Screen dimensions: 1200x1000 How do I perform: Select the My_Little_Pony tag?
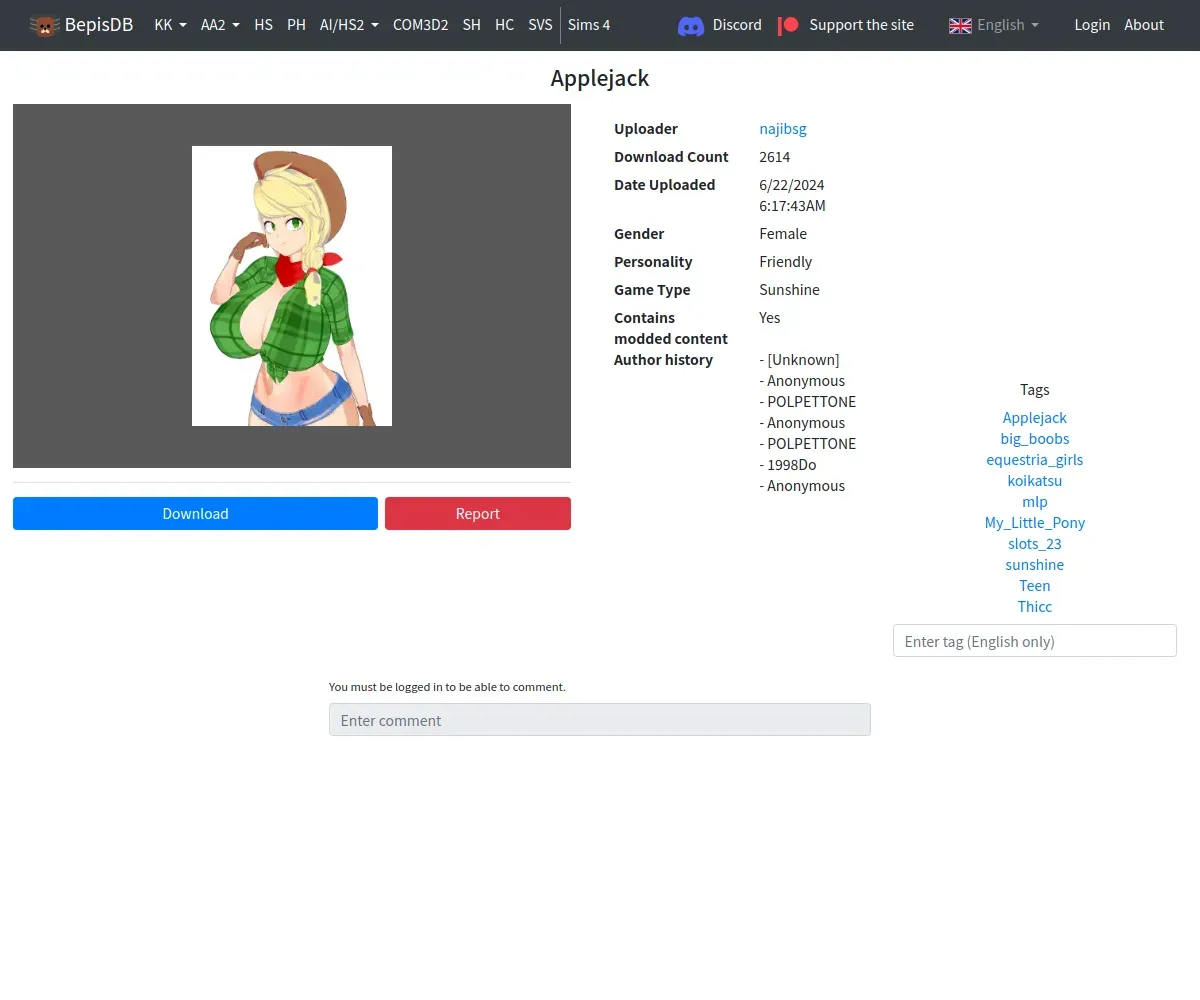(1035, 523)
